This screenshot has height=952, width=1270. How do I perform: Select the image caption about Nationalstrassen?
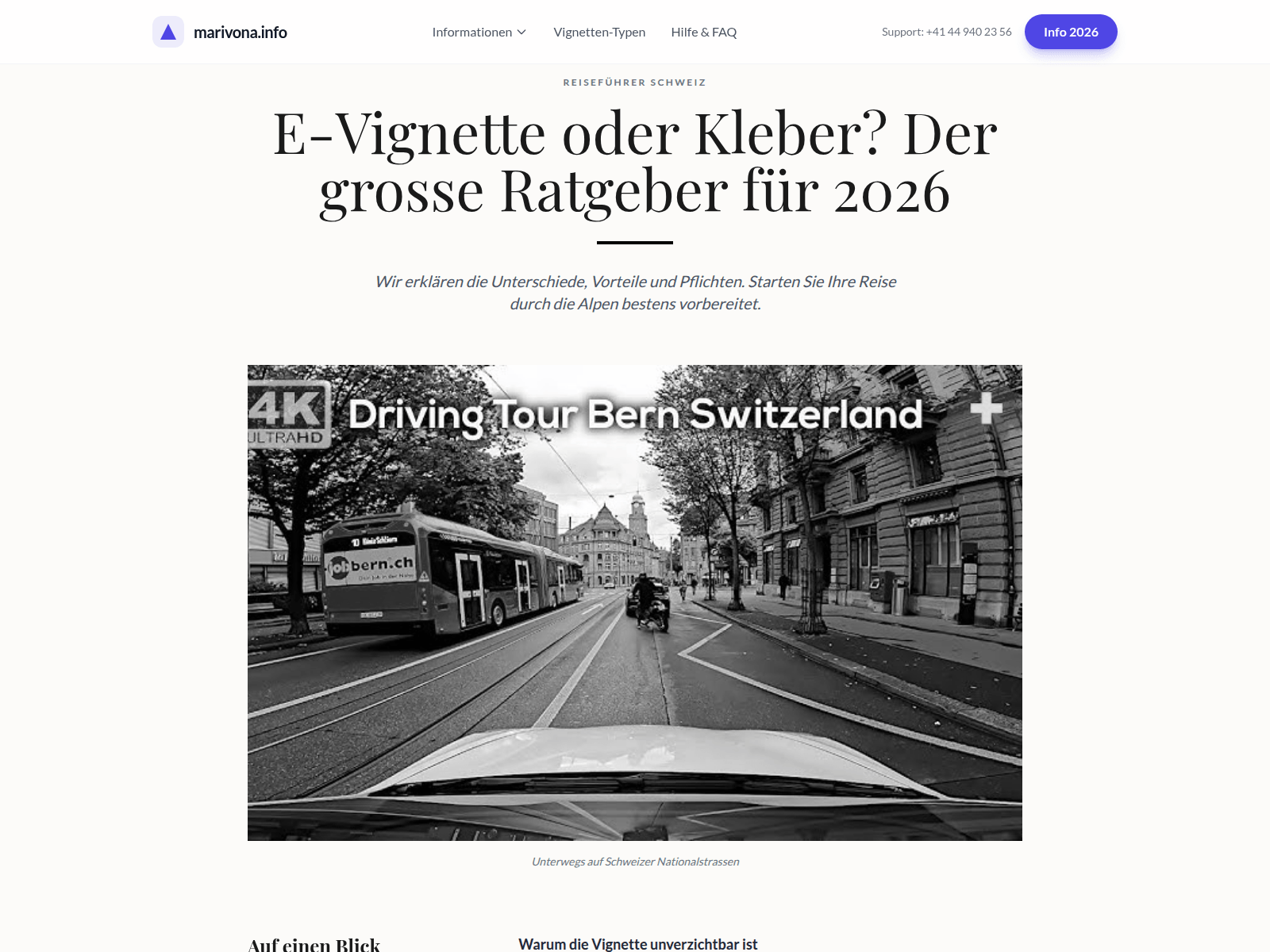click(635, 862)
